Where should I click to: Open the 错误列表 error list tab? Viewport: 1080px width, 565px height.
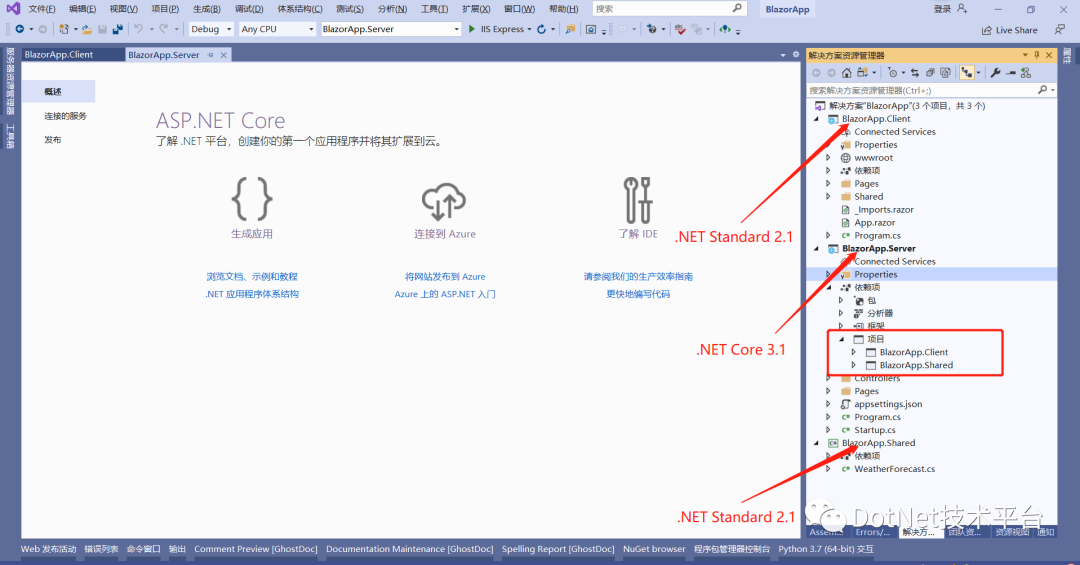pyautogui.click(x=101, y=549)
